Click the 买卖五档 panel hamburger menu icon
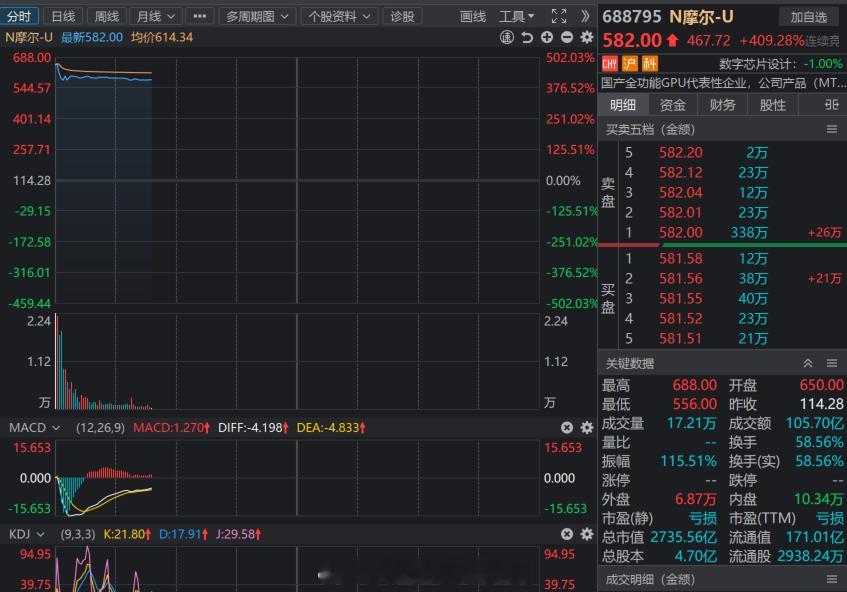Image resolution: width=847 pixels, height=592 pixels. (833, 129)
